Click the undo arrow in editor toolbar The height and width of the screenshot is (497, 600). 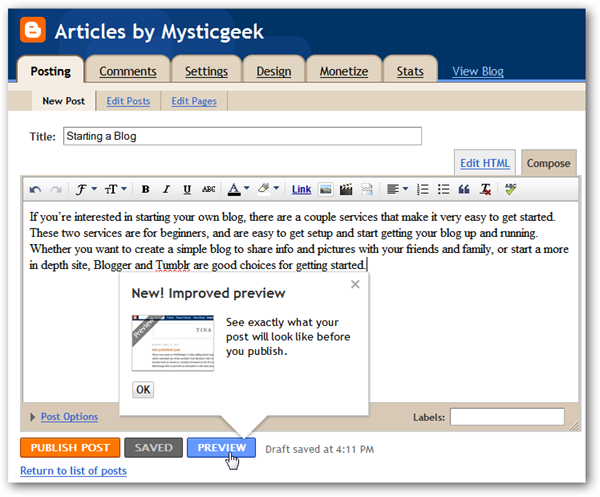[36, 189]
